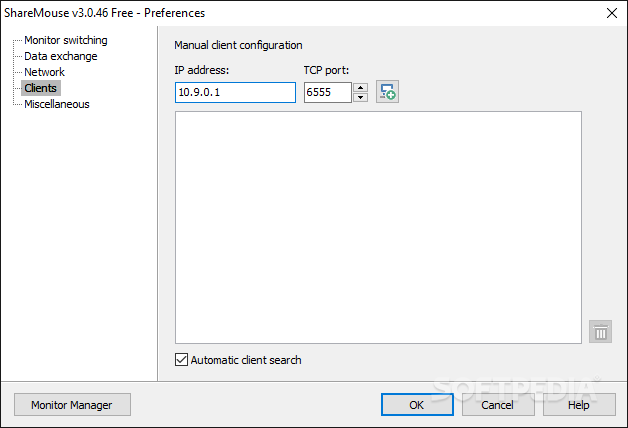
Task: Click inside the TCP port field
Action: coord(327,92)
